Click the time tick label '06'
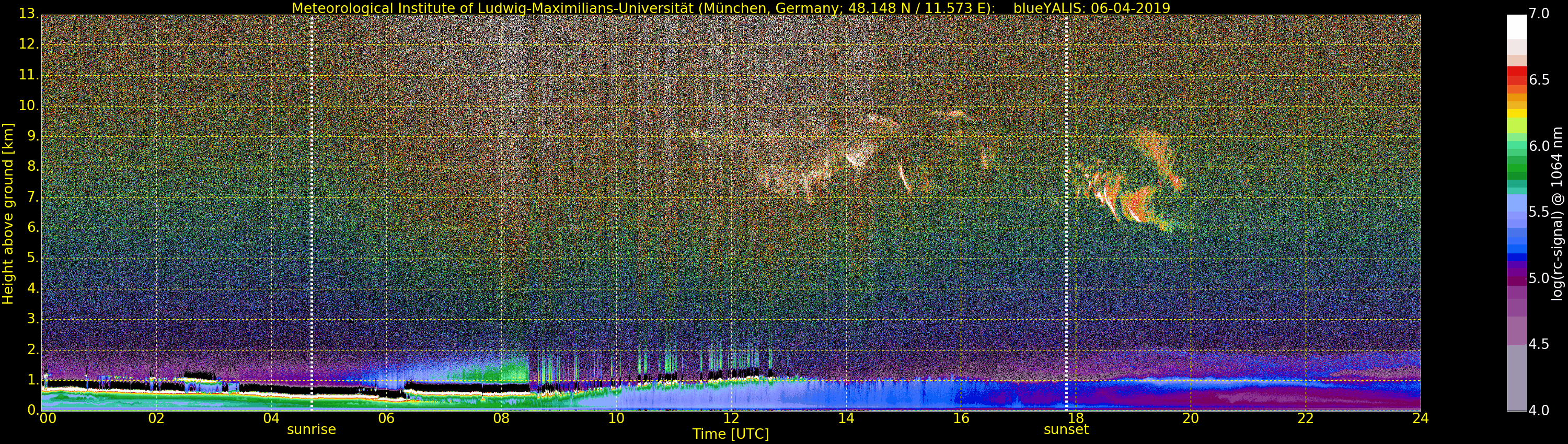This screenshot has height=444, width=1568. tap(387, 418)
